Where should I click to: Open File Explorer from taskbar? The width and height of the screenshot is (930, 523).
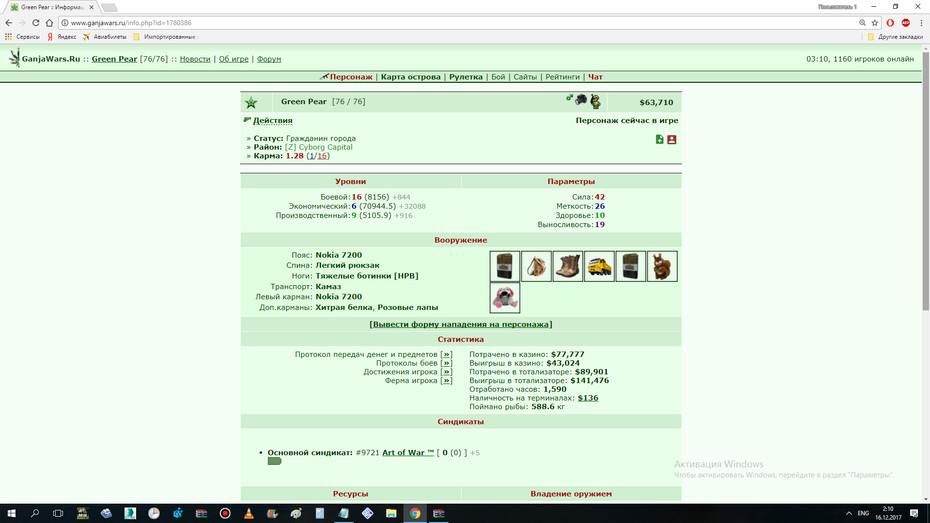pos(391,514)
